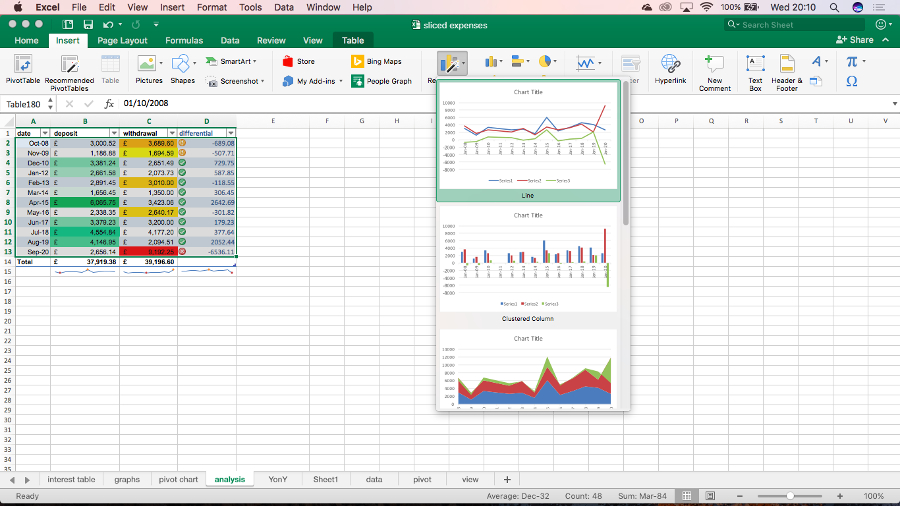This screenshot has width=900, height=506.
Task: Click the fx insert function button
Action: tap(109, 104)
